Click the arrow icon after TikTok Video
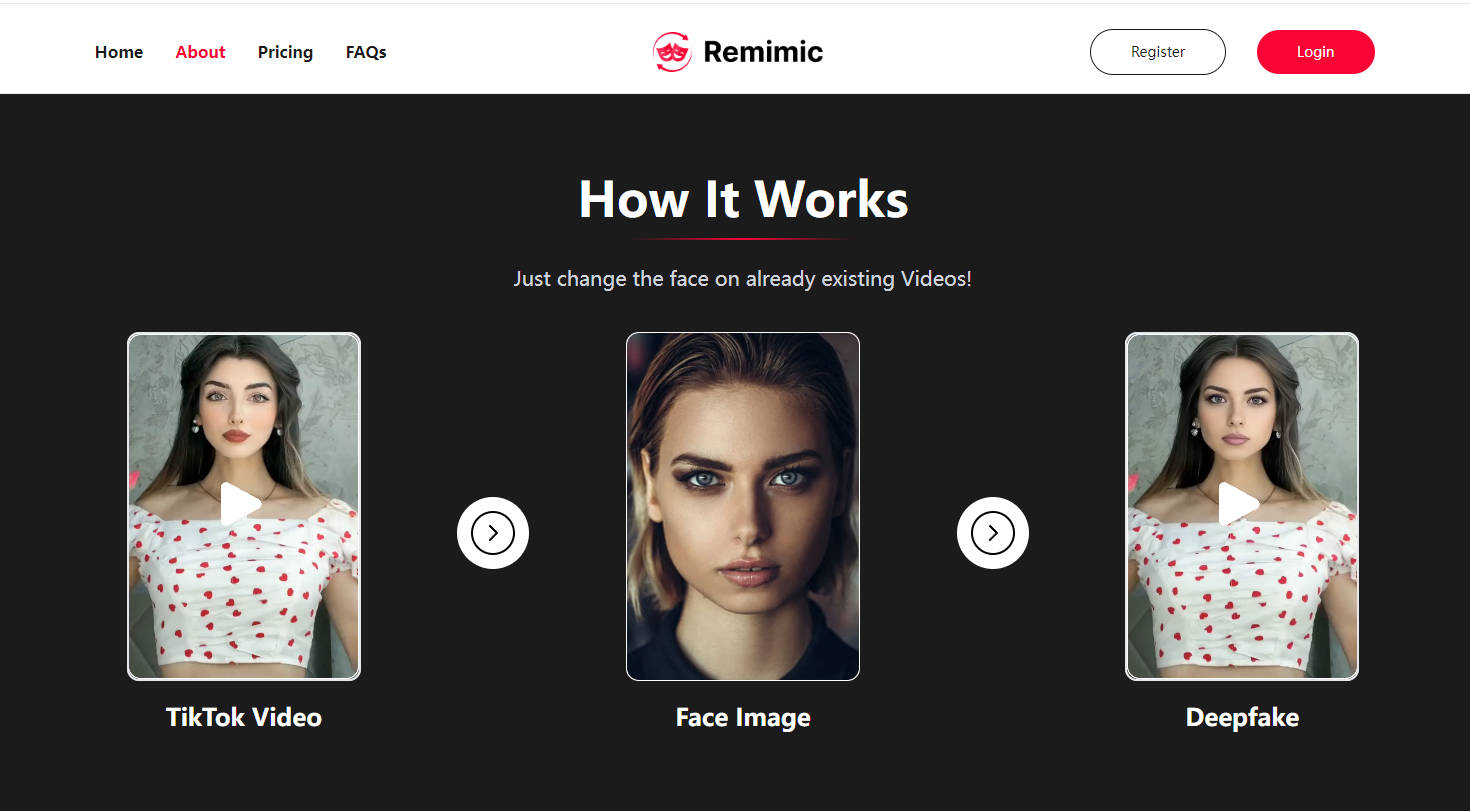Image resolution: width=1470 pixels, height=811 pixels. click(493, 532)
